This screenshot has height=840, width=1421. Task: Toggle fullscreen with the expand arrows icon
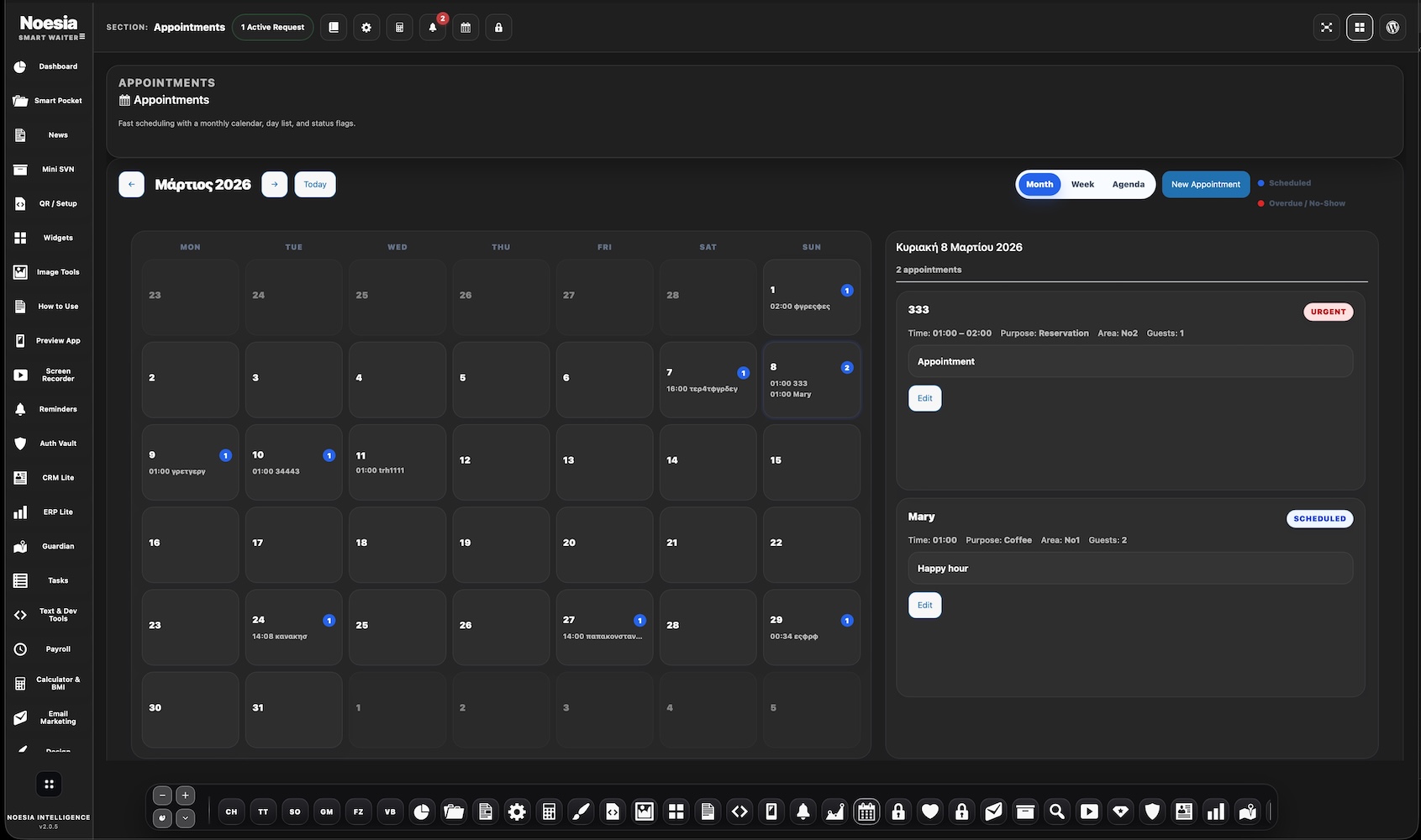click(x=1327, y=28)
